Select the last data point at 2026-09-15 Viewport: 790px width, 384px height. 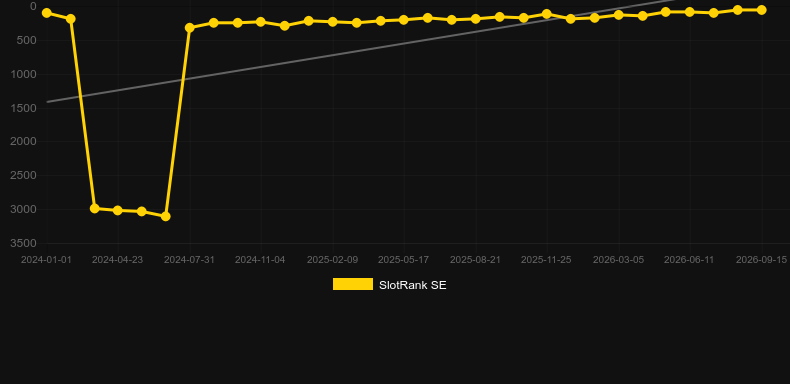tap(761, 10)
